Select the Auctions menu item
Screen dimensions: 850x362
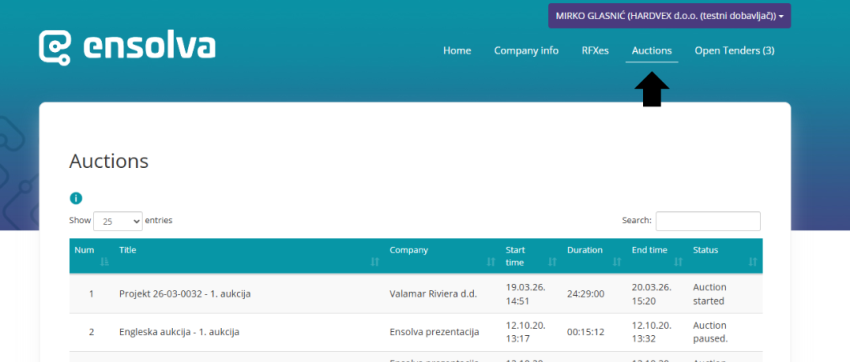pos(652,51)
